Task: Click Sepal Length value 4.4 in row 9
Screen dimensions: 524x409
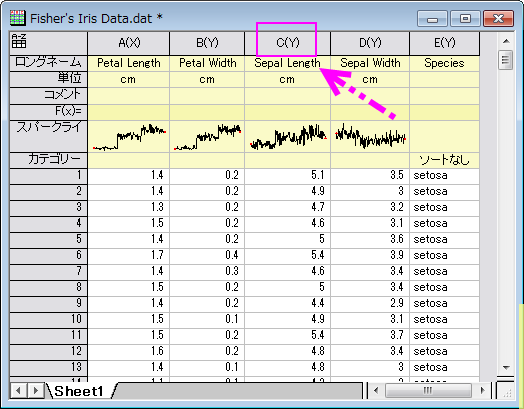Action: [287, 304]
